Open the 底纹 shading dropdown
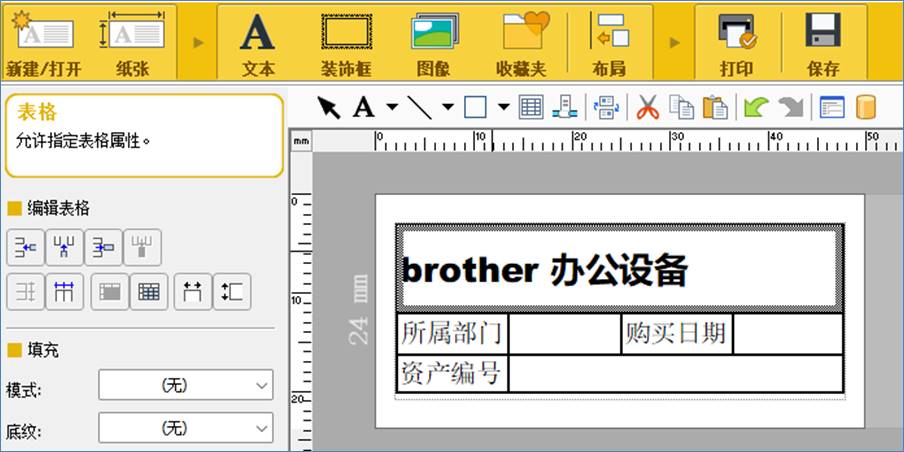 click(x=185, y=429)
